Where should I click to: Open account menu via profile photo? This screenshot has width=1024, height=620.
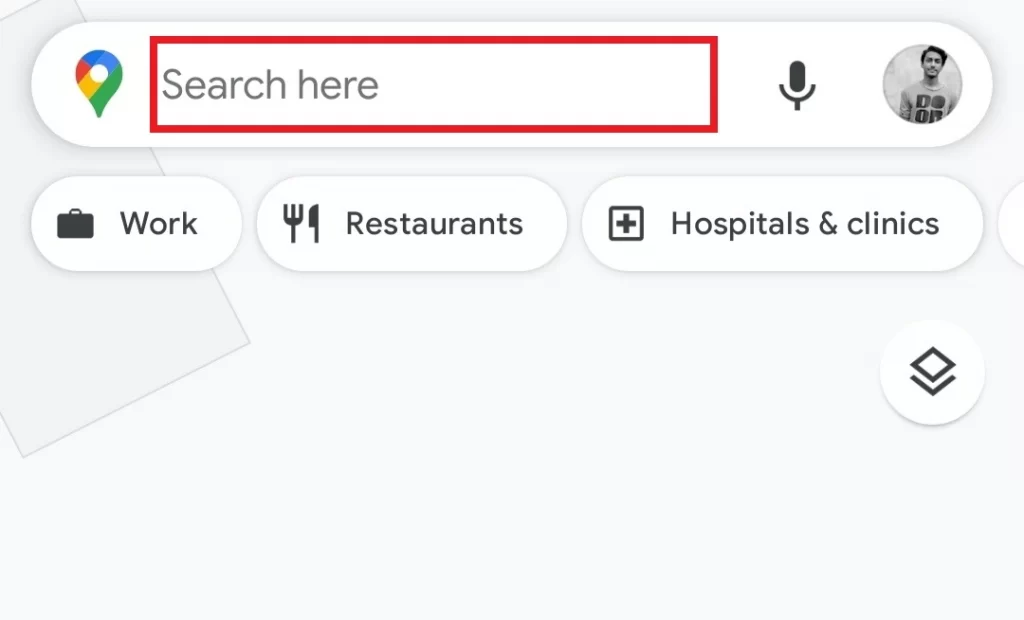922,84
